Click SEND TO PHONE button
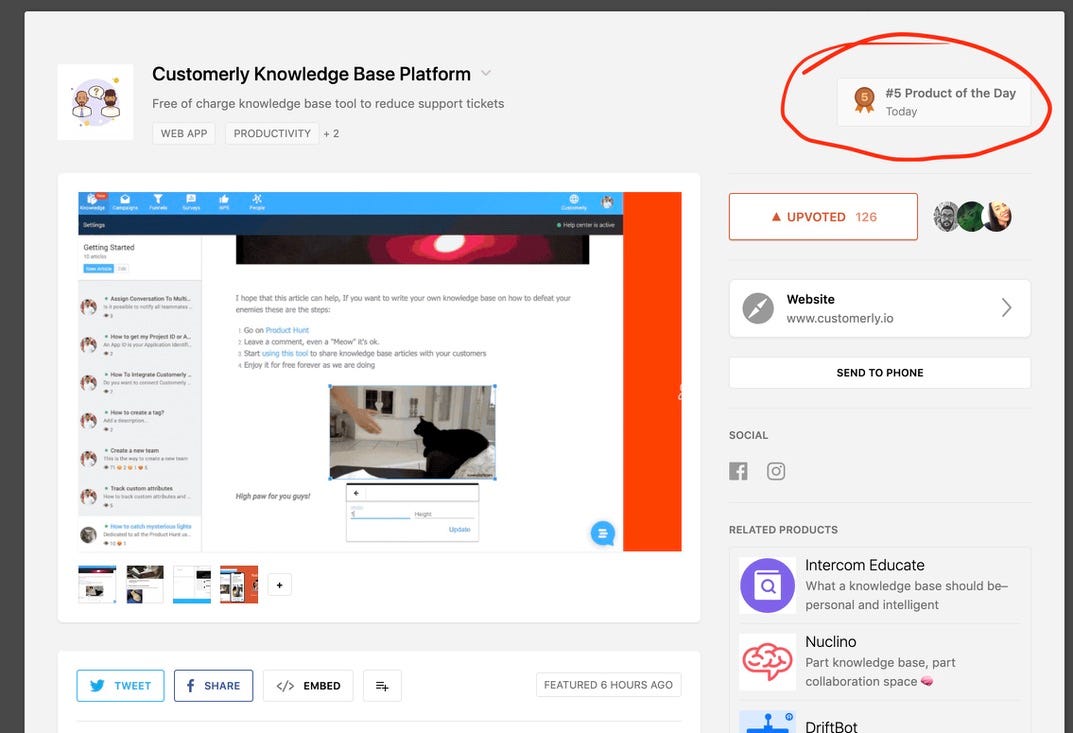The height and width of the screenshot is (733, 1073). tap(880, 373)
